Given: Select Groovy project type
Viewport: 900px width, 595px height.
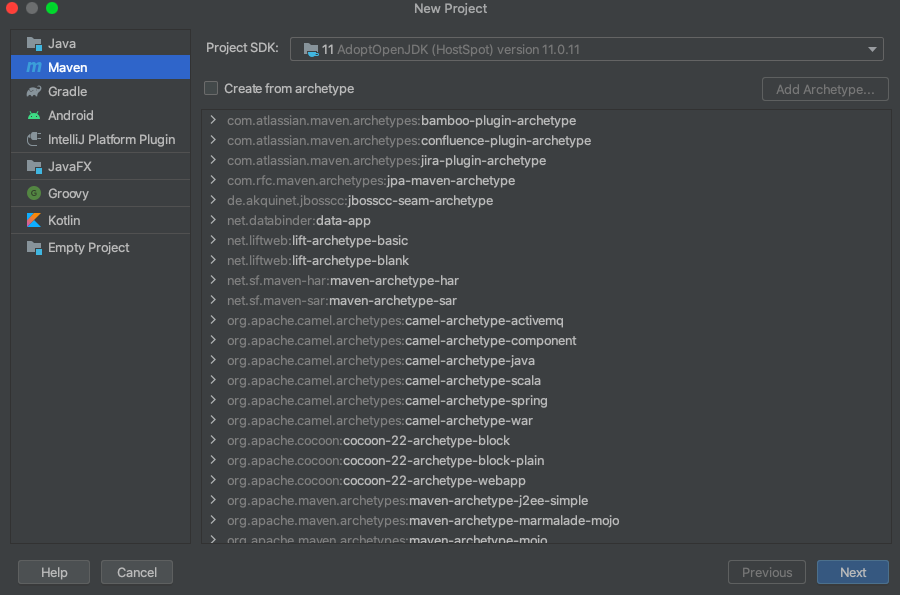Looking at the screenshot, I should click(x=100, y=193).
